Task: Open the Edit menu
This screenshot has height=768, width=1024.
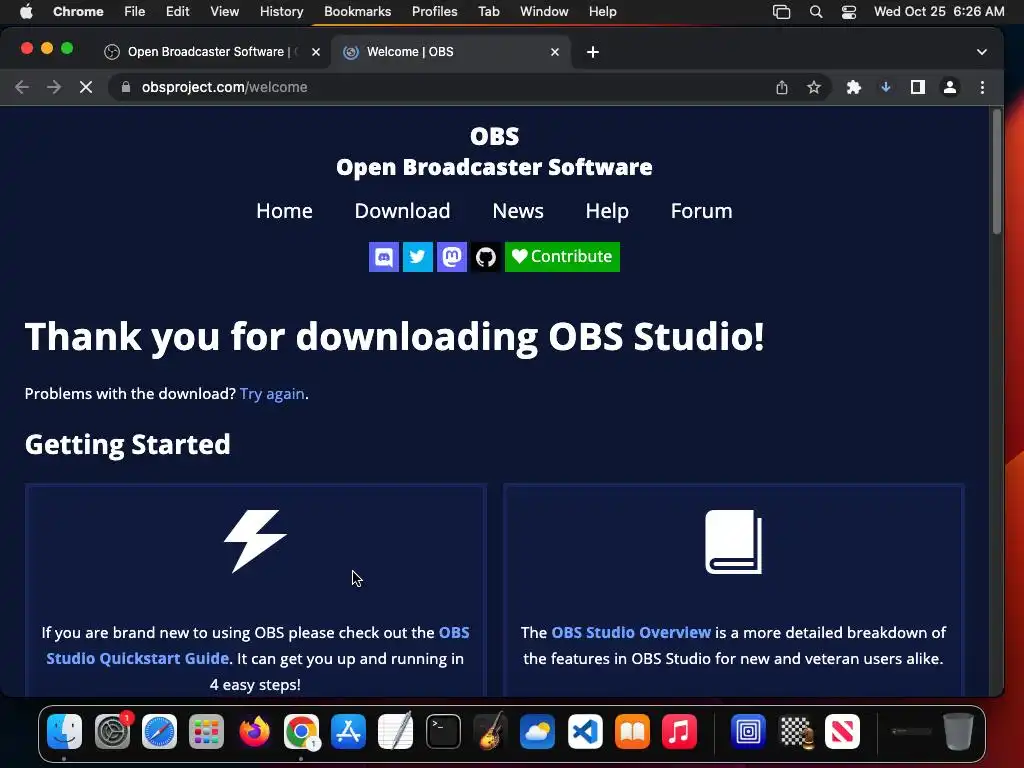Action: point(178,12)
